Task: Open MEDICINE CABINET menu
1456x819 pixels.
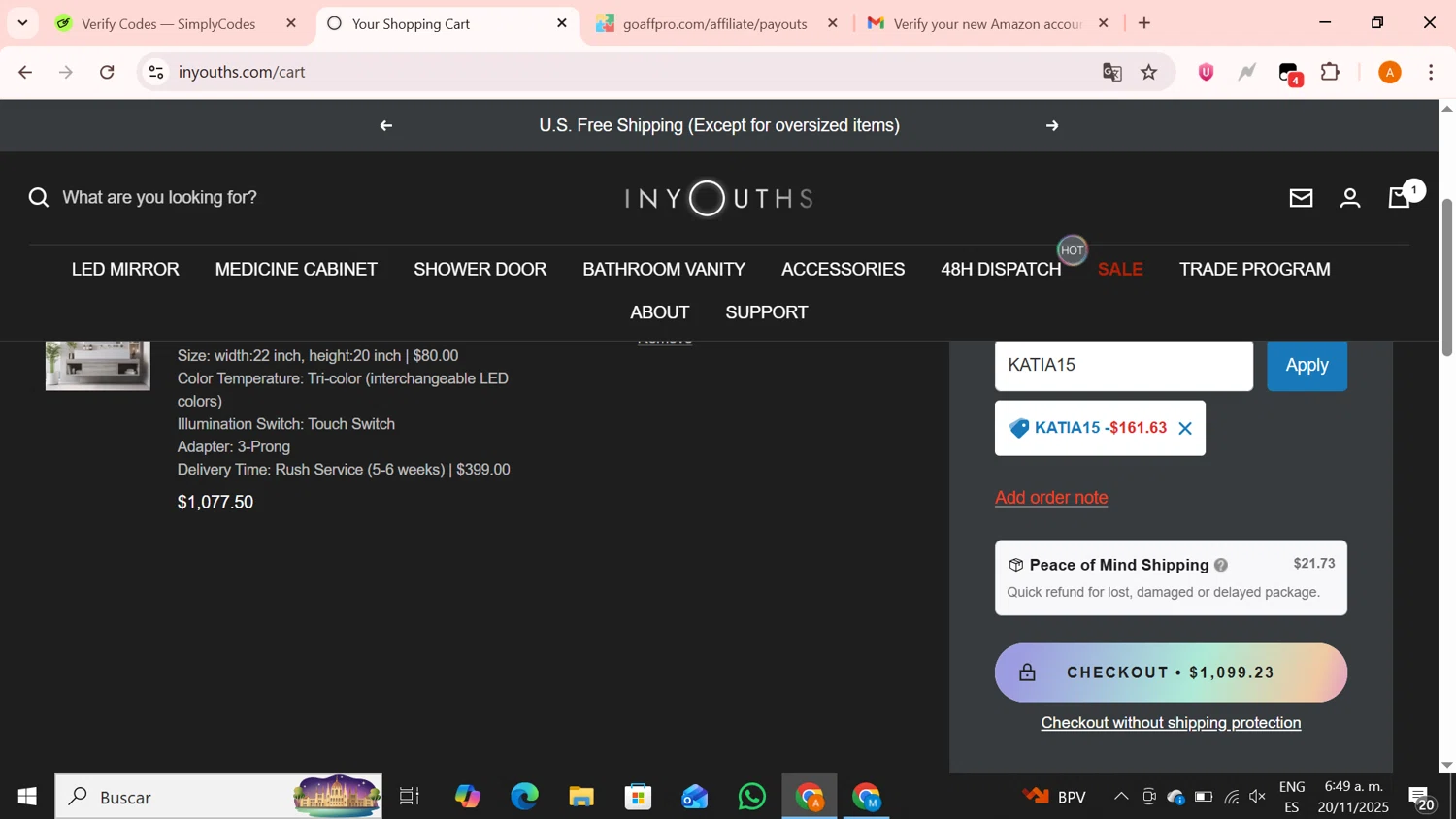Action: [x=296, y=270]
